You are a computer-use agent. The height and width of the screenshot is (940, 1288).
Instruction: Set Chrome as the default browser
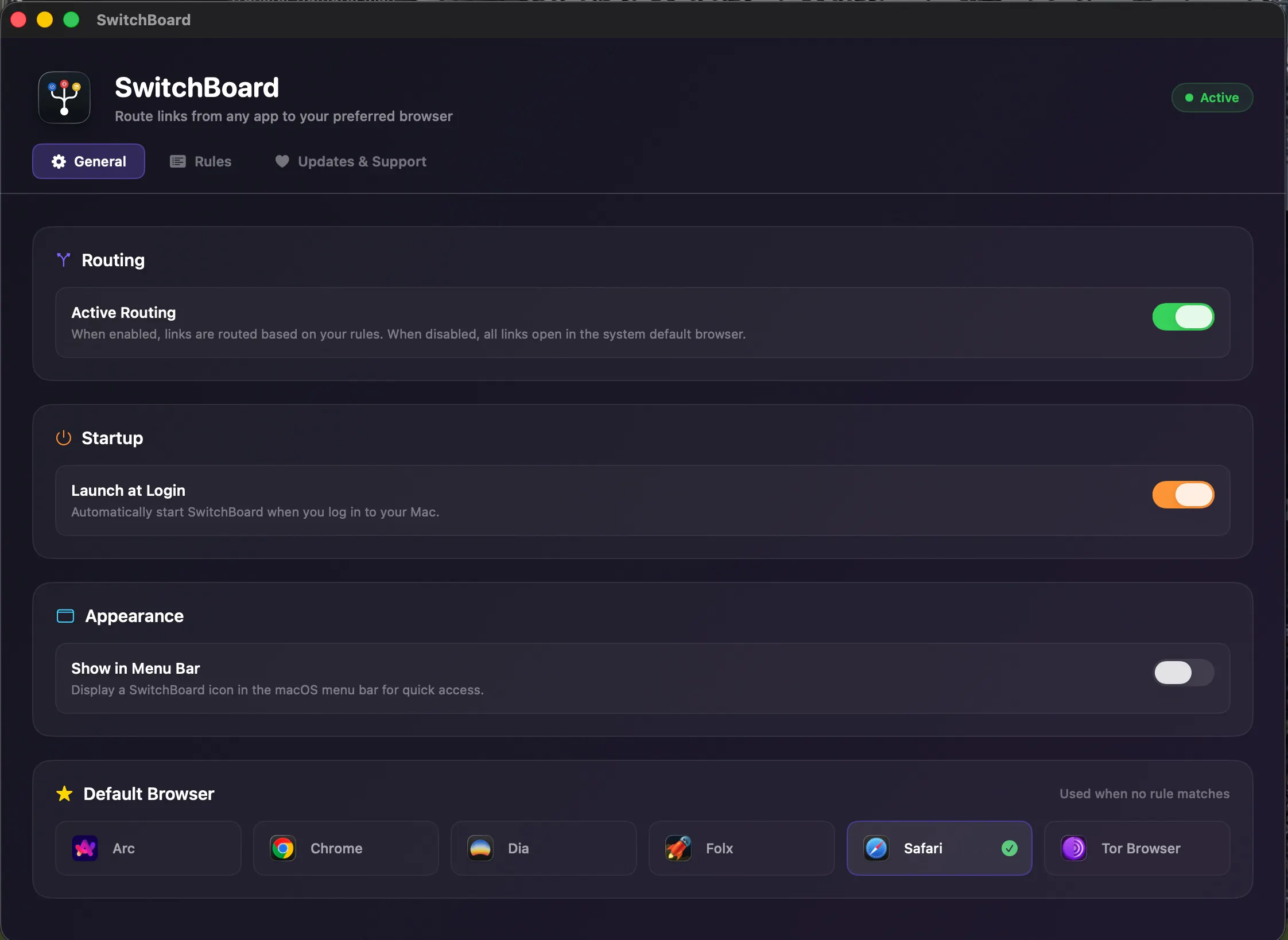346,848
